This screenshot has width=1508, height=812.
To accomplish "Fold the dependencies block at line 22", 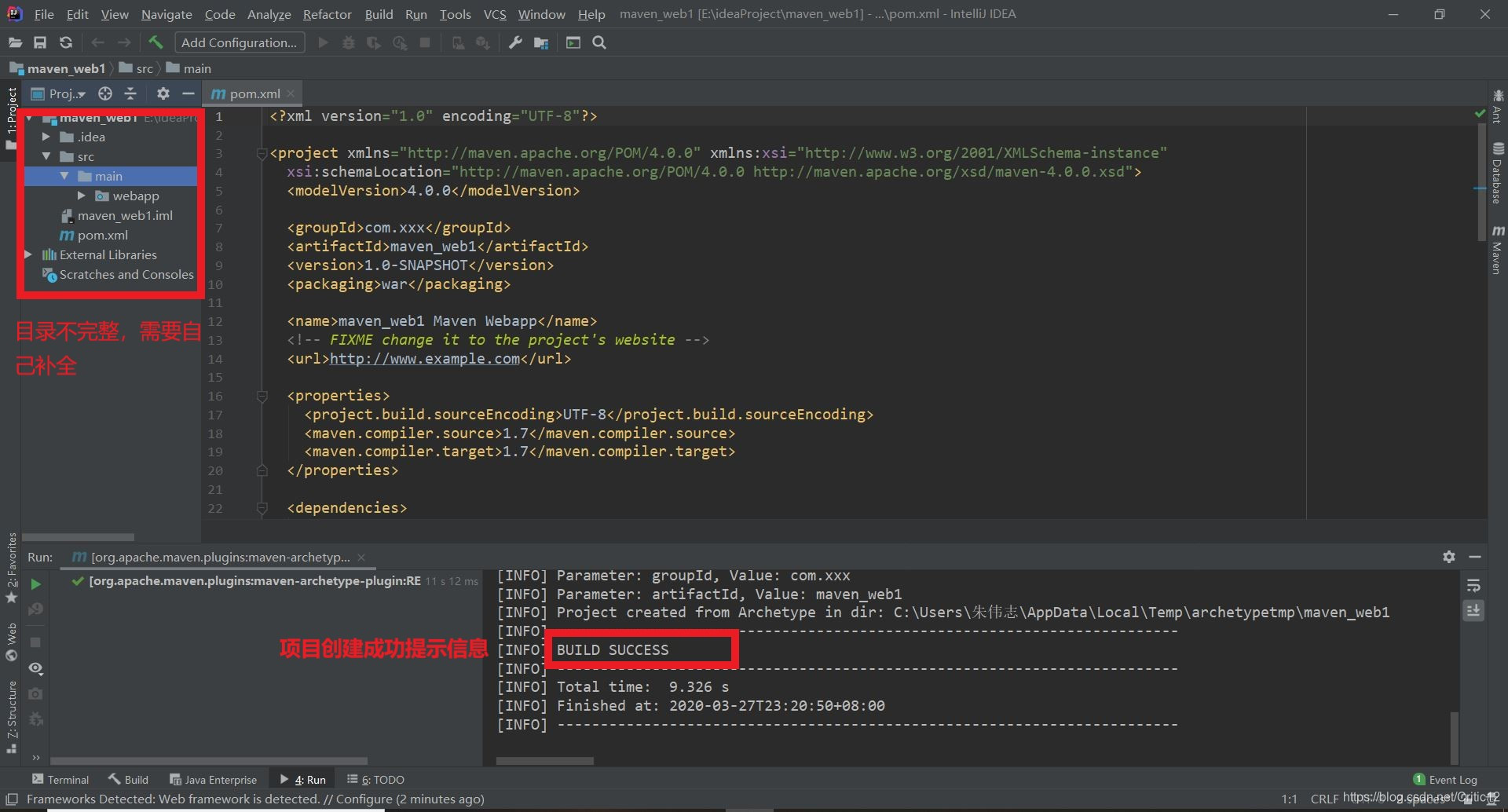I will pyautogui.click(x=262, y=508).
